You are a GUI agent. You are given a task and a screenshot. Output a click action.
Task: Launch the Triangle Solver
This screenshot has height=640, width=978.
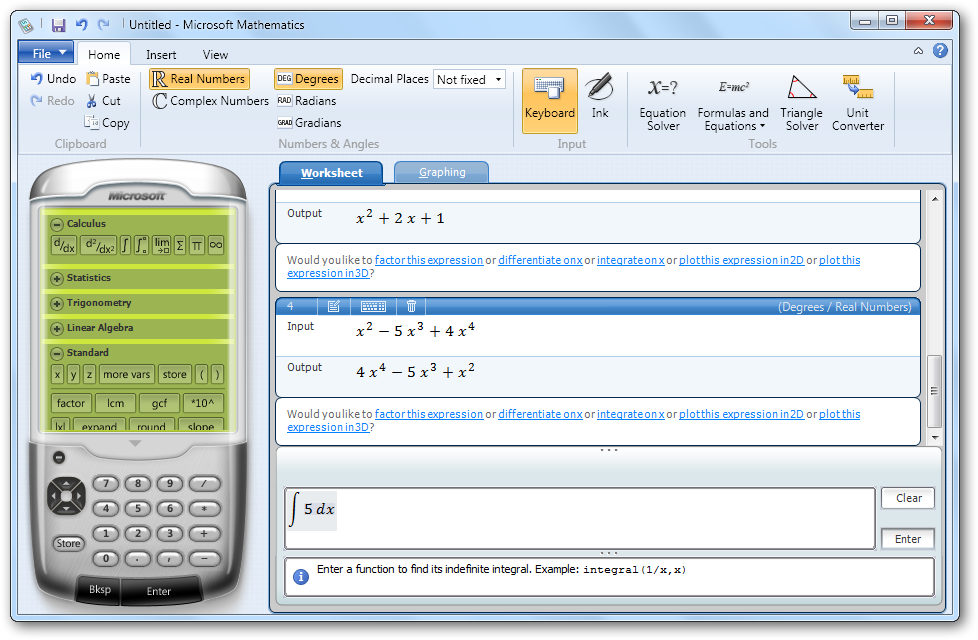(x=801, y=100)
